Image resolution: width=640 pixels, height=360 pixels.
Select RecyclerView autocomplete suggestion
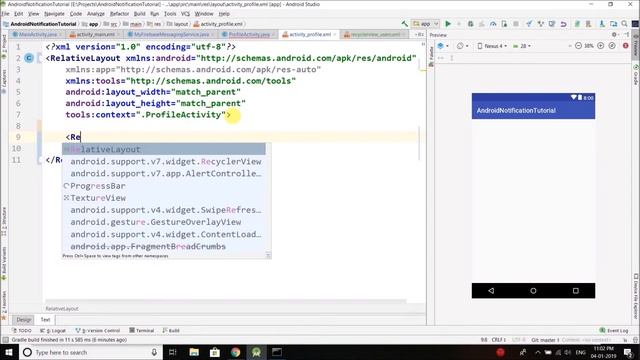click(x=164, y=162)
